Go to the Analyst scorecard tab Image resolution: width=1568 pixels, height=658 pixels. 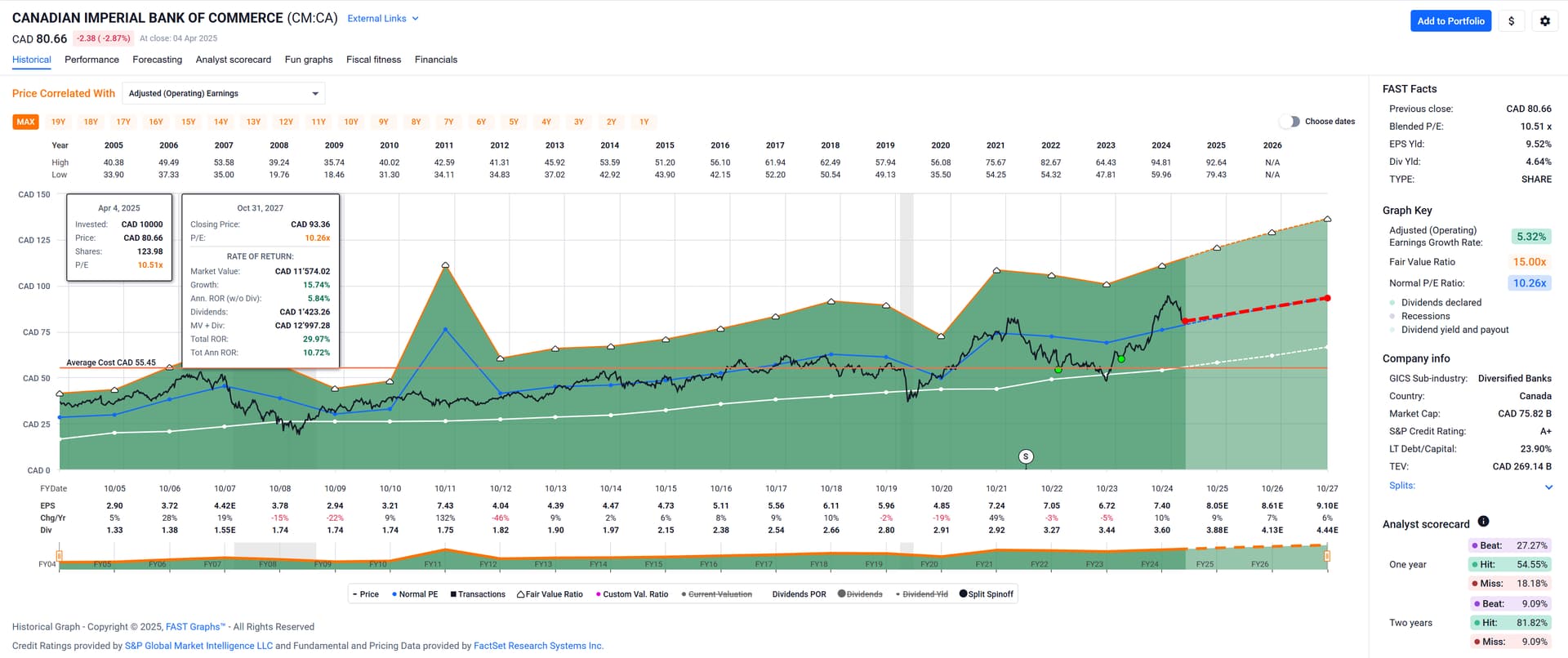pos(234,60)
